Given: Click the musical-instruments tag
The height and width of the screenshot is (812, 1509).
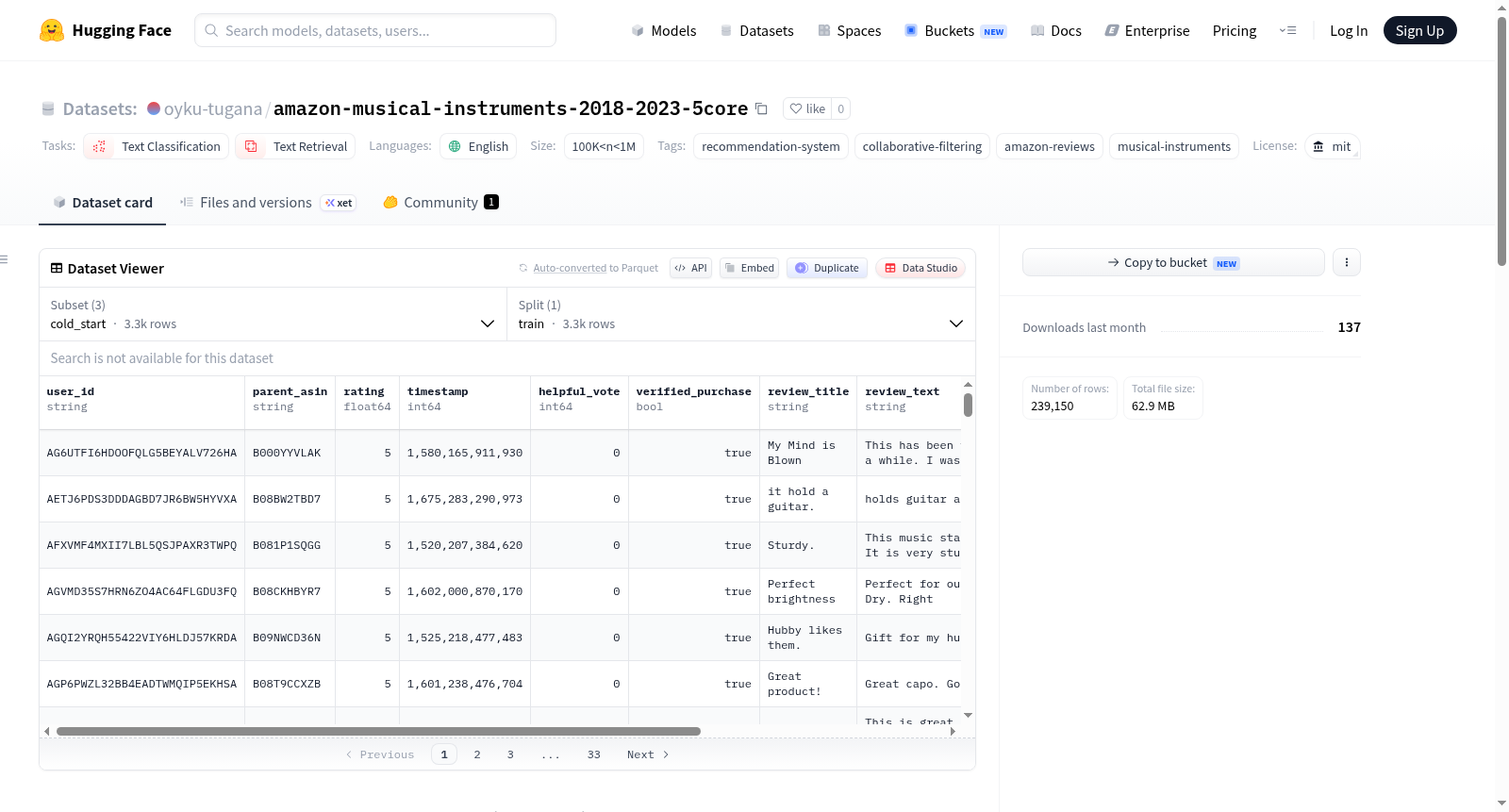Looking at the screenshot, I should point(1174,146).
